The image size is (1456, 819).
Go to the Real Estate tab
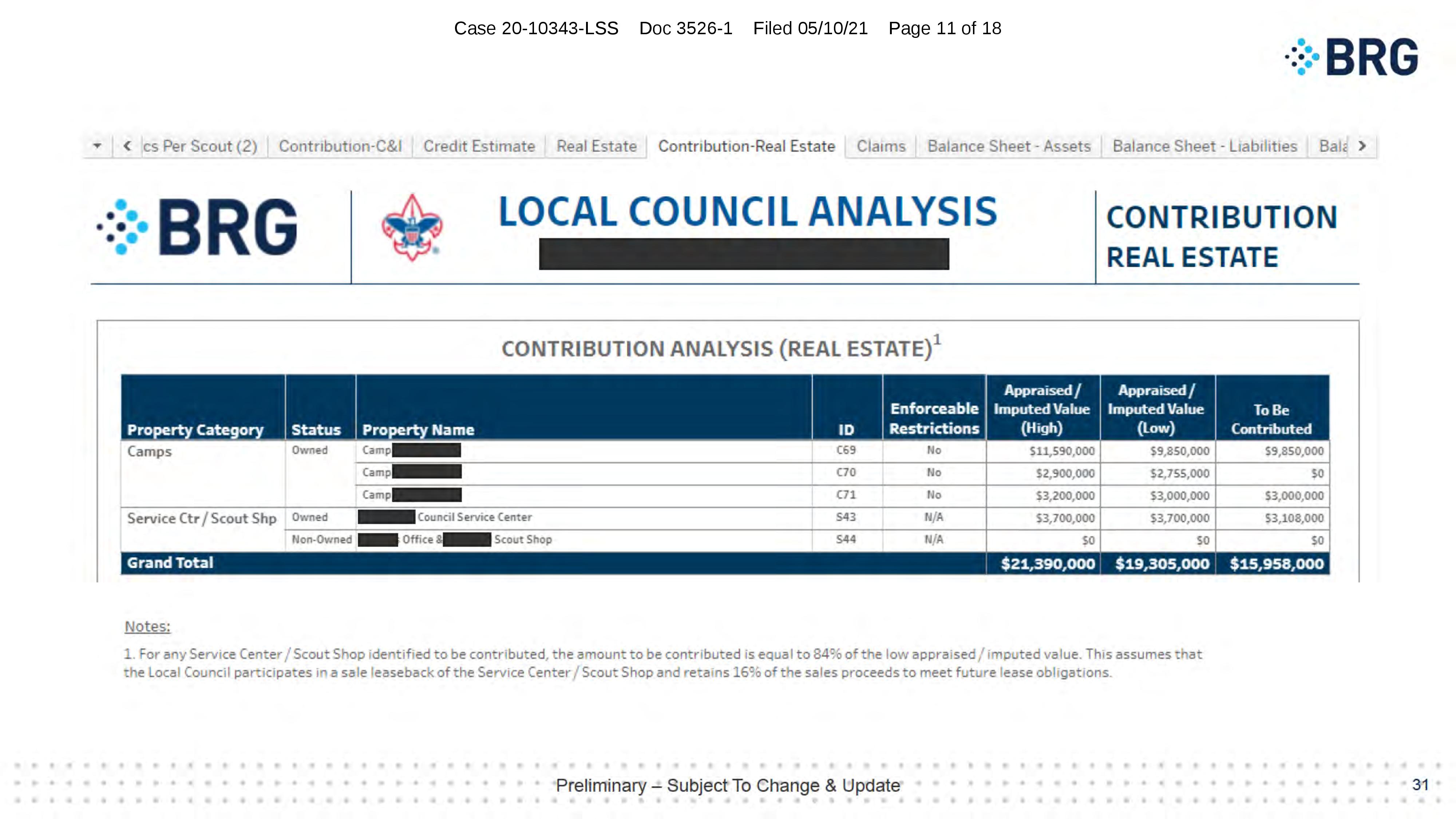tap(596, 146)
